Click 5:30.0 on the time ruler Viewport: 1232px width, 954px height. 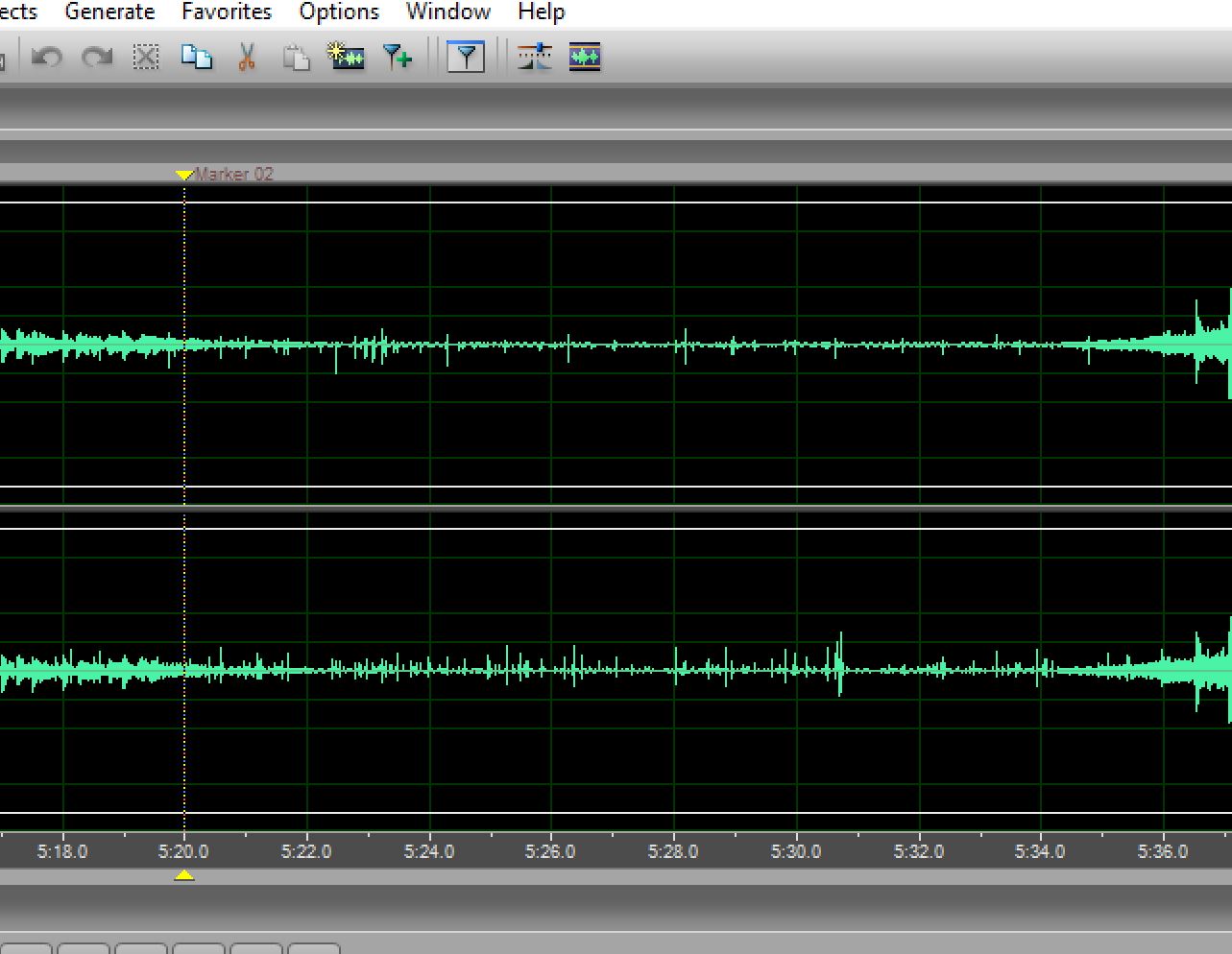(x=796, y=851)
